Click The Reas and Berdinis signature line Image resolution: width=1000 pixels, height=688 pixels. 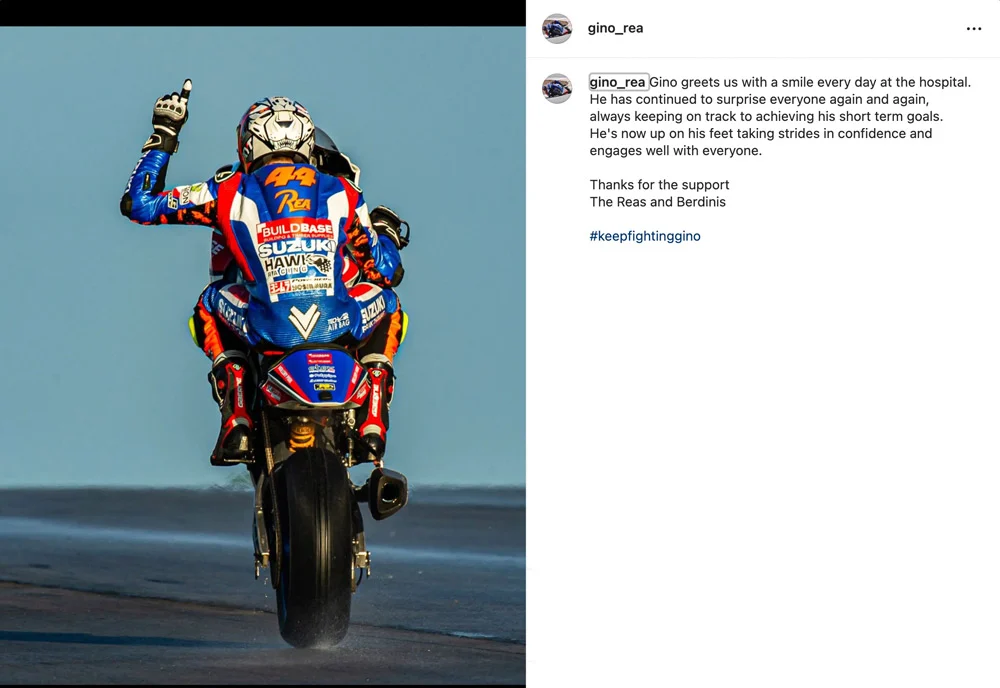pyautogui.click(x=658, y=202)
